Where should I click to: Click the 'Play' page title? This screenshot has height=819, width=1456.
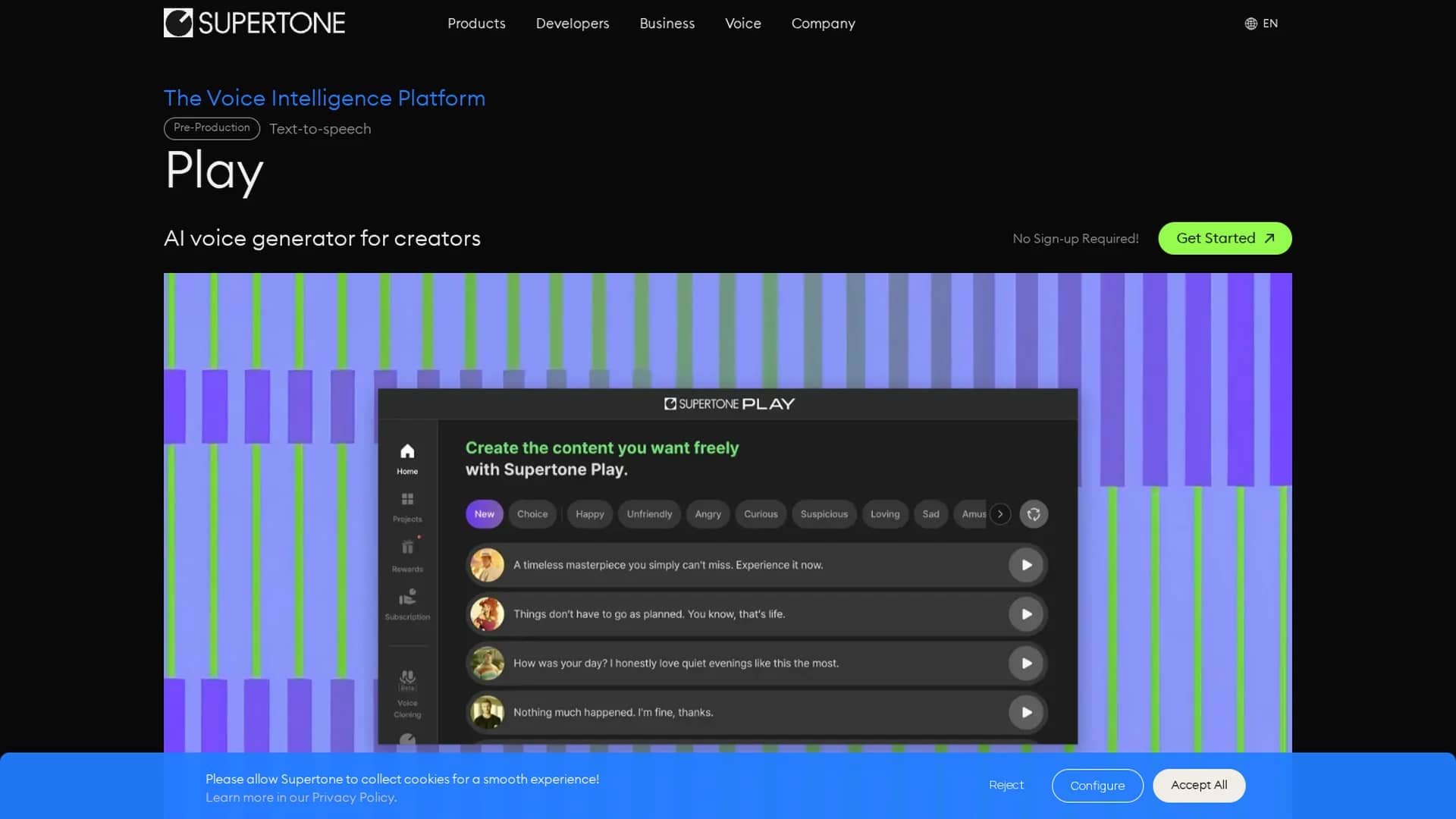tap(214, 171)
